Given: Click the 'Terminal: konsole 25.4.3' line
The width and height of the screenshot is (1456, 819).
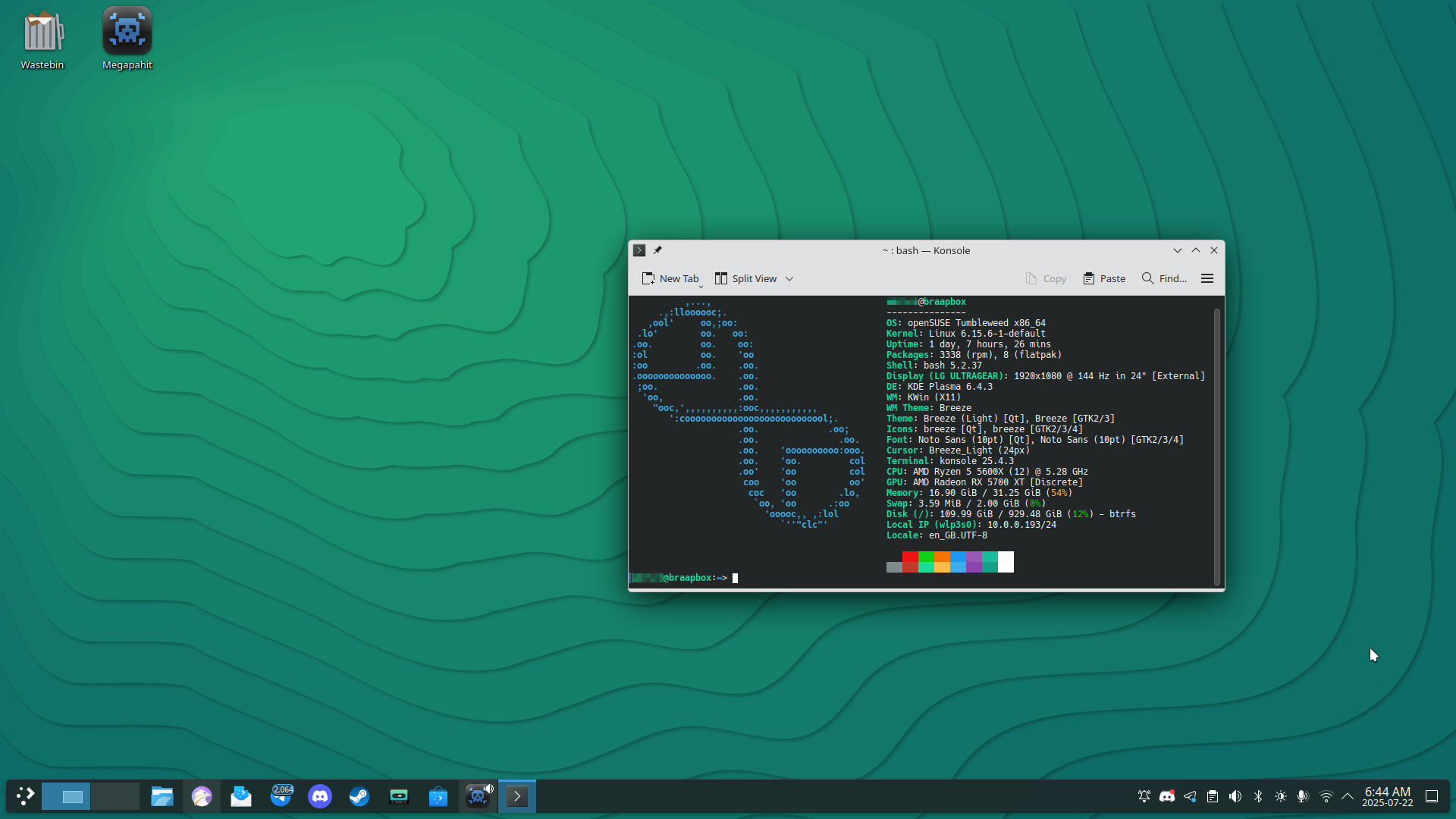Looking at the screenshot, I should tap(950, 461).
